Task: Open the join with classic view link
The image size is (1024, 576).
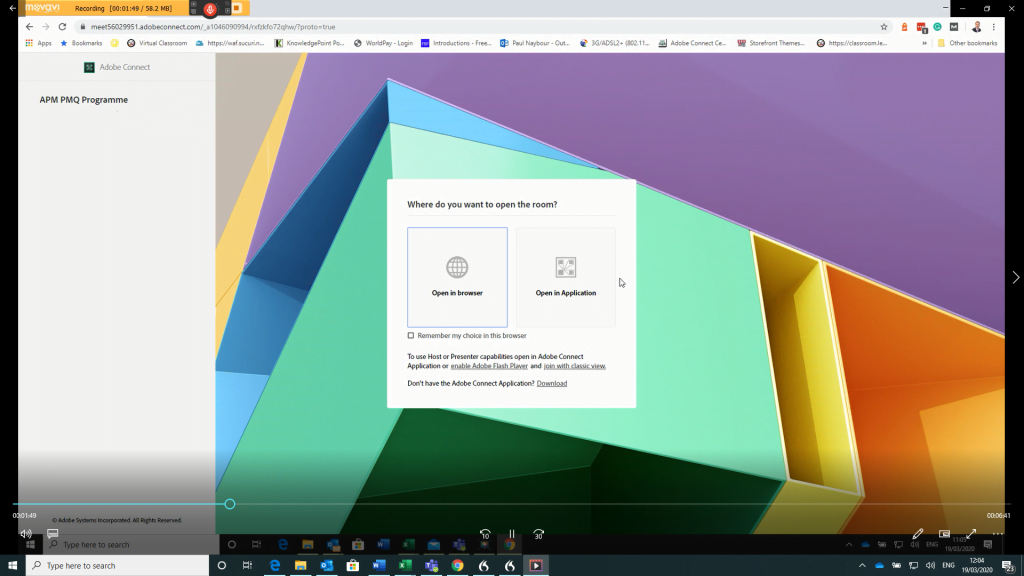Action: (x=575, y=366)
